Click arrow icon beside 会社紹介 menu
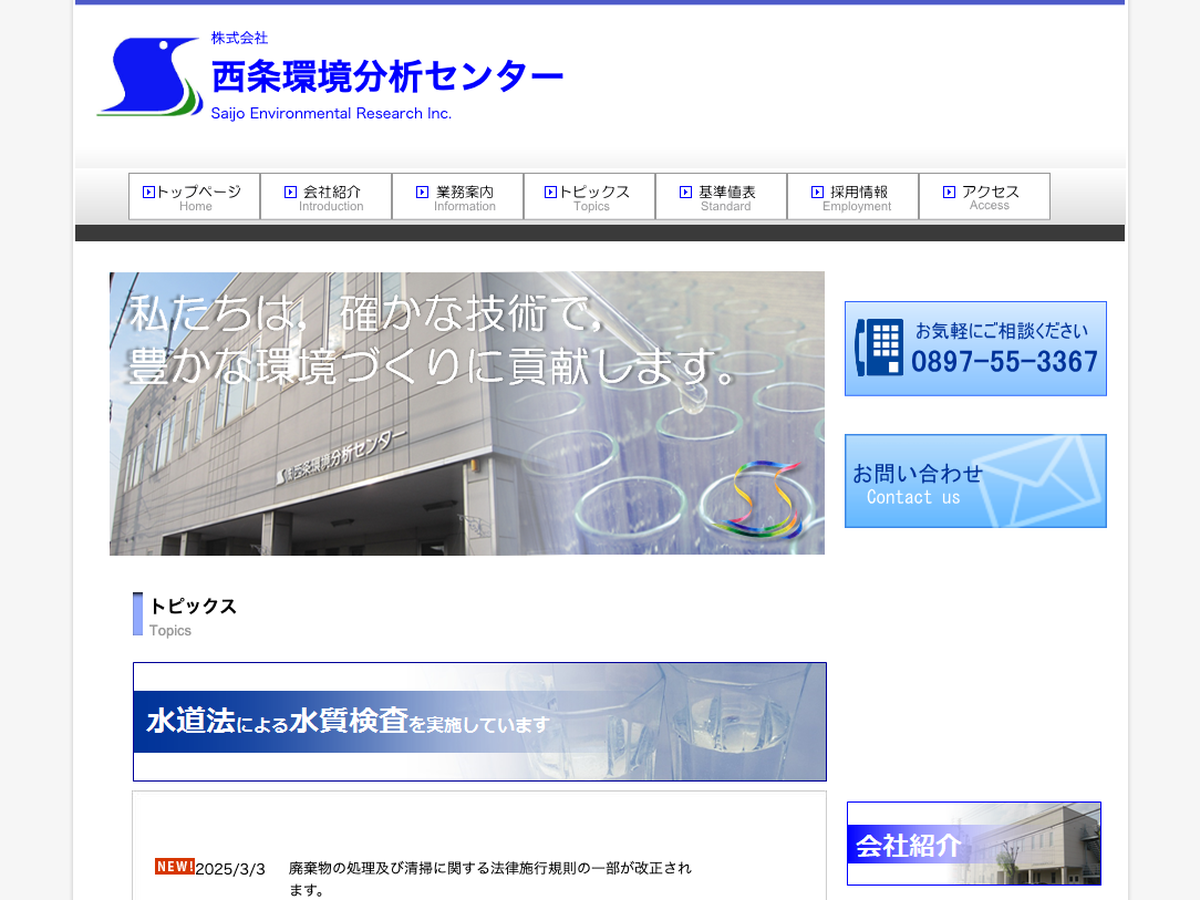The width and height of the screenshot is (1200, 900). click(x=290, y=192)
